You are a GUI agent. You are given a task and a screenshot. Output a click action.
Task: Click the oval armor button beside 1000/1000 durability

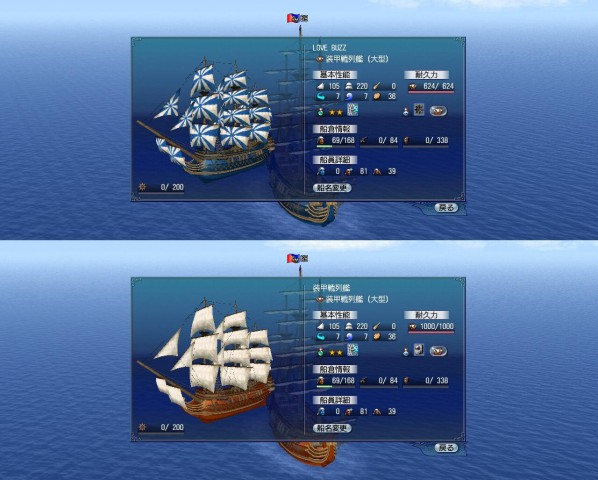coord(438,351)
